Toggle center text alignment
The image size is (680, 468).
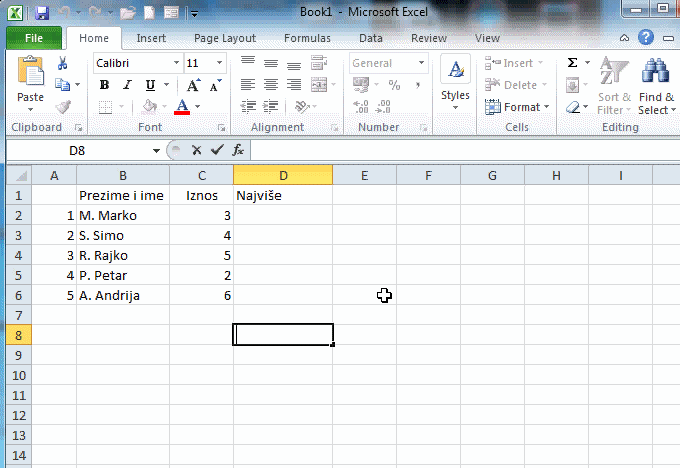click(270, 85)
